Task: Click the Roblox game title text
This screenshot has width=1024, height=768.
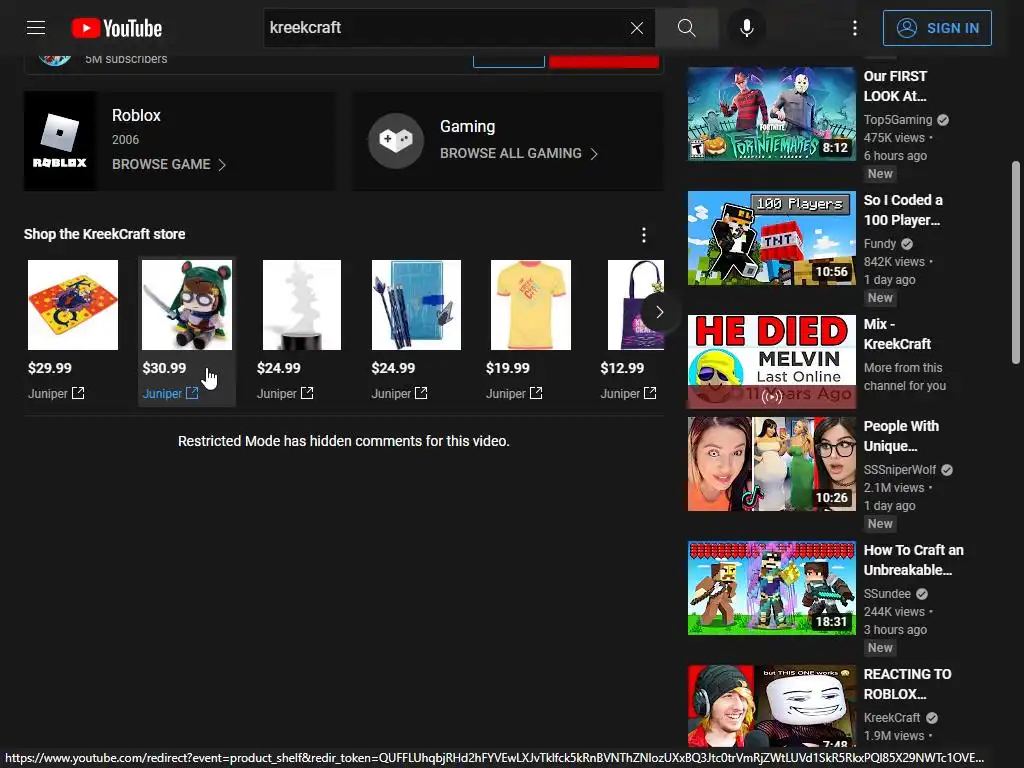Action: (x=136, y=116)
